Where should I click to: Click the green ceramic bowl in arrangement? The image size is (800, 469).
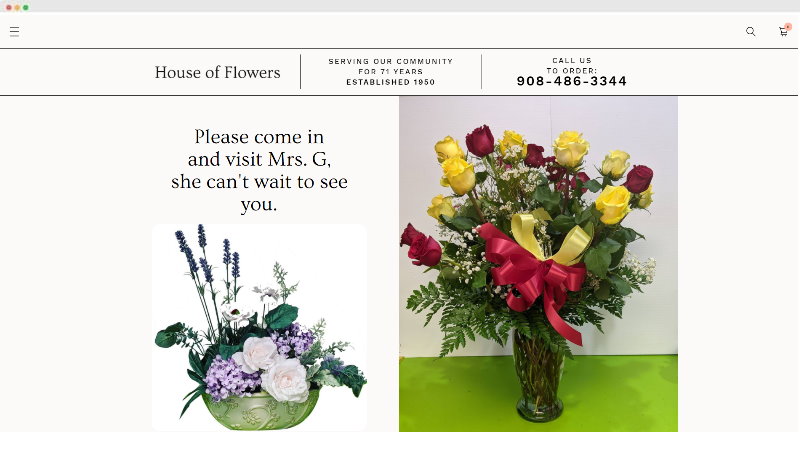(x=260, y=410)
